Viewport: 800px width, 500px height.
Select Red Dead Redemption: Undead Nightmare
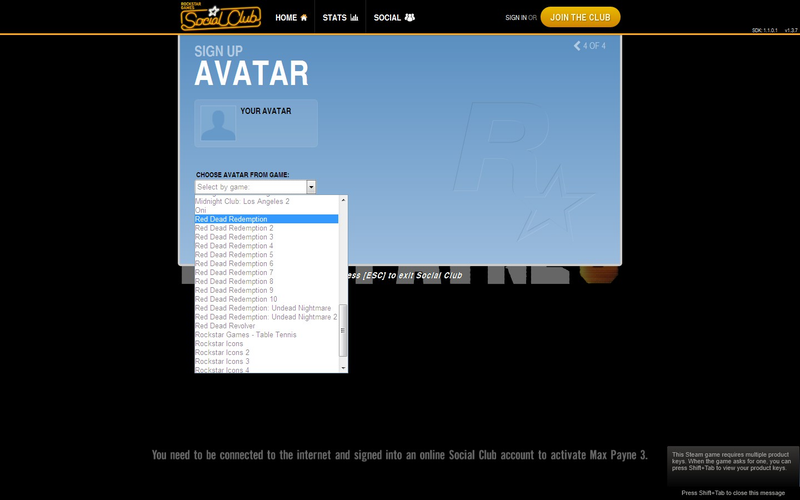tap(266, 308)
